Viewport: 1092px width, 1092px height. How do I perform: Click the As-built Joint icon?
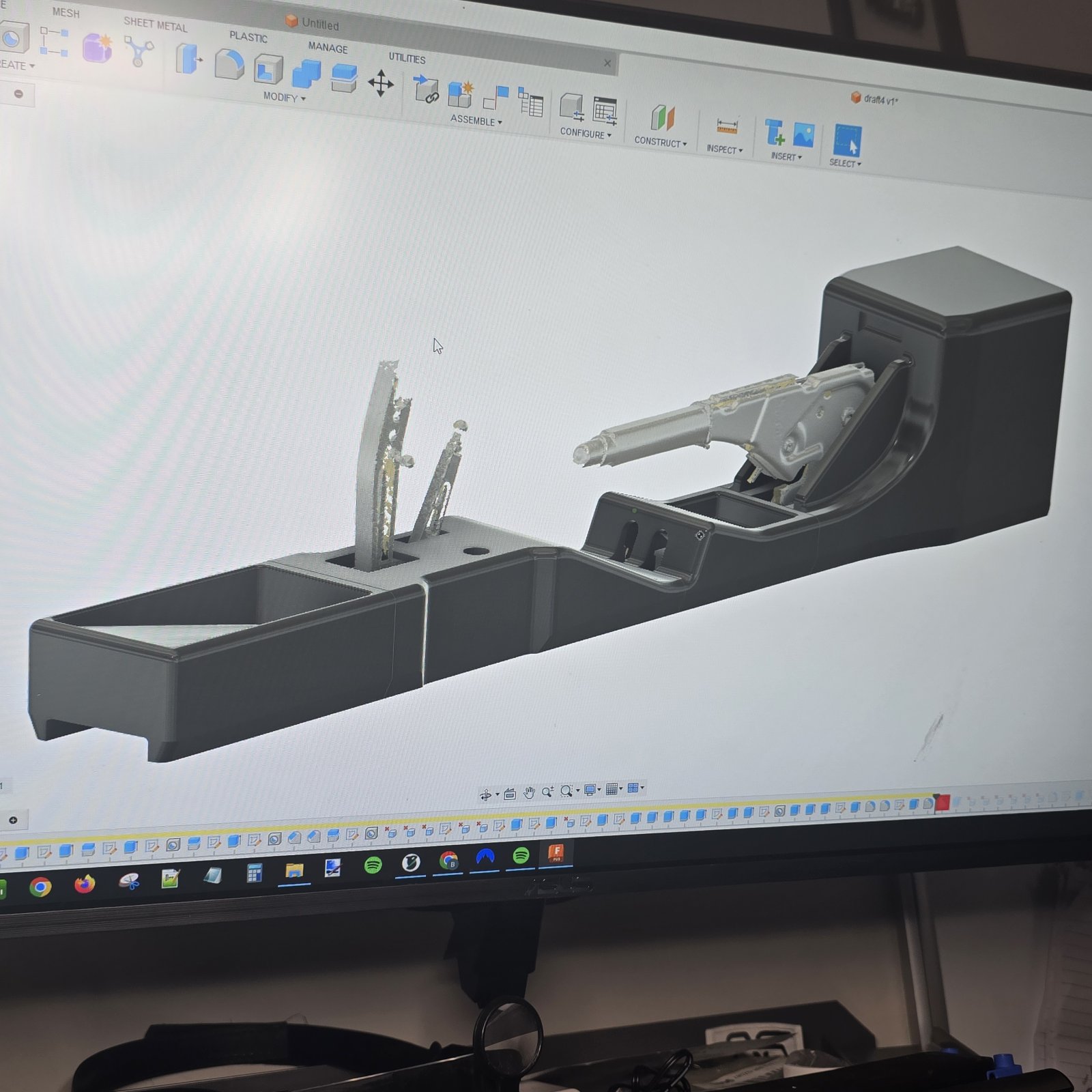click(x=495, y=98)
